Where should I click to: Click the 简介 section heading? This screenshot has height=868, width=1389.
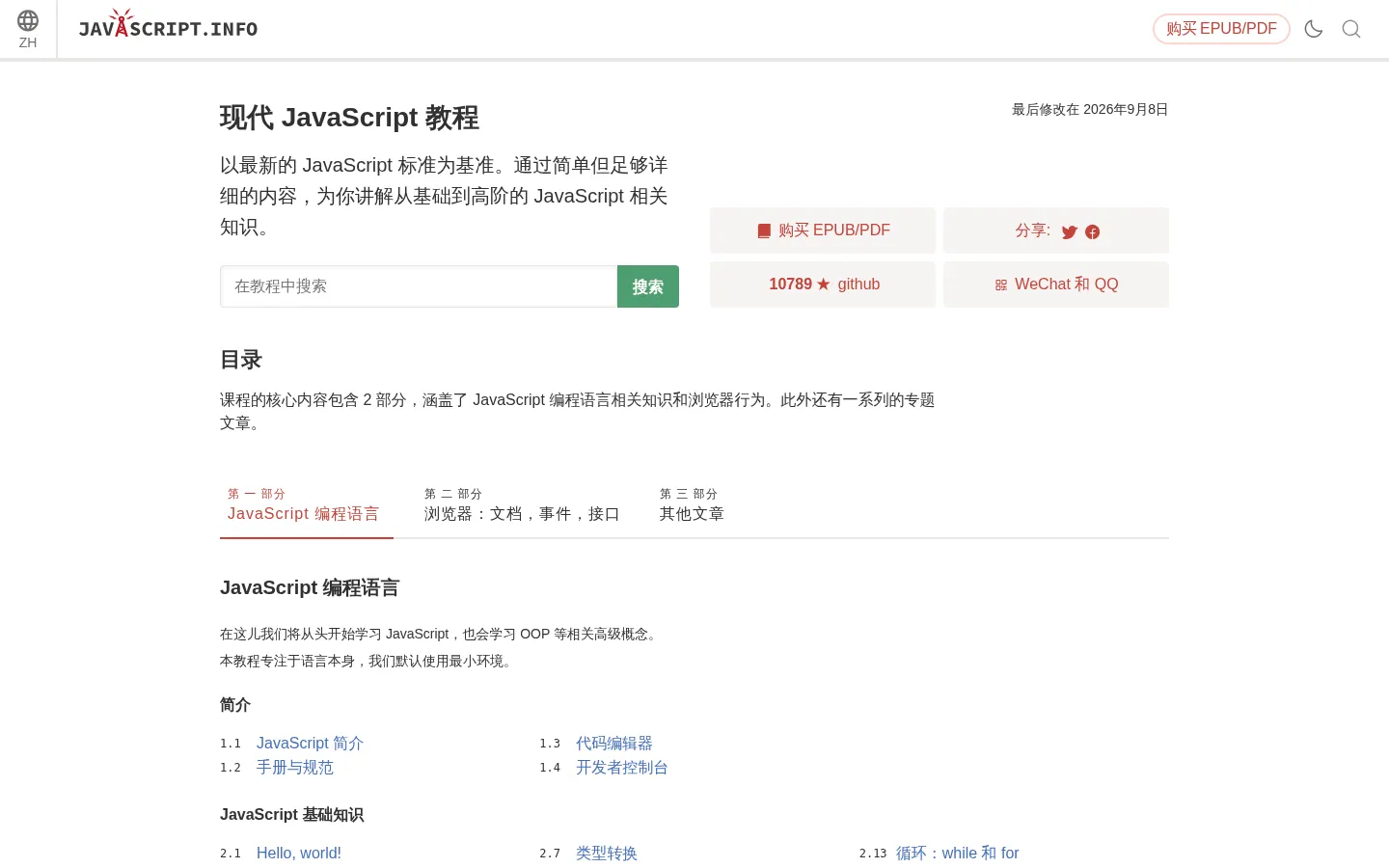pyautogui.click(x=235, y=705)
